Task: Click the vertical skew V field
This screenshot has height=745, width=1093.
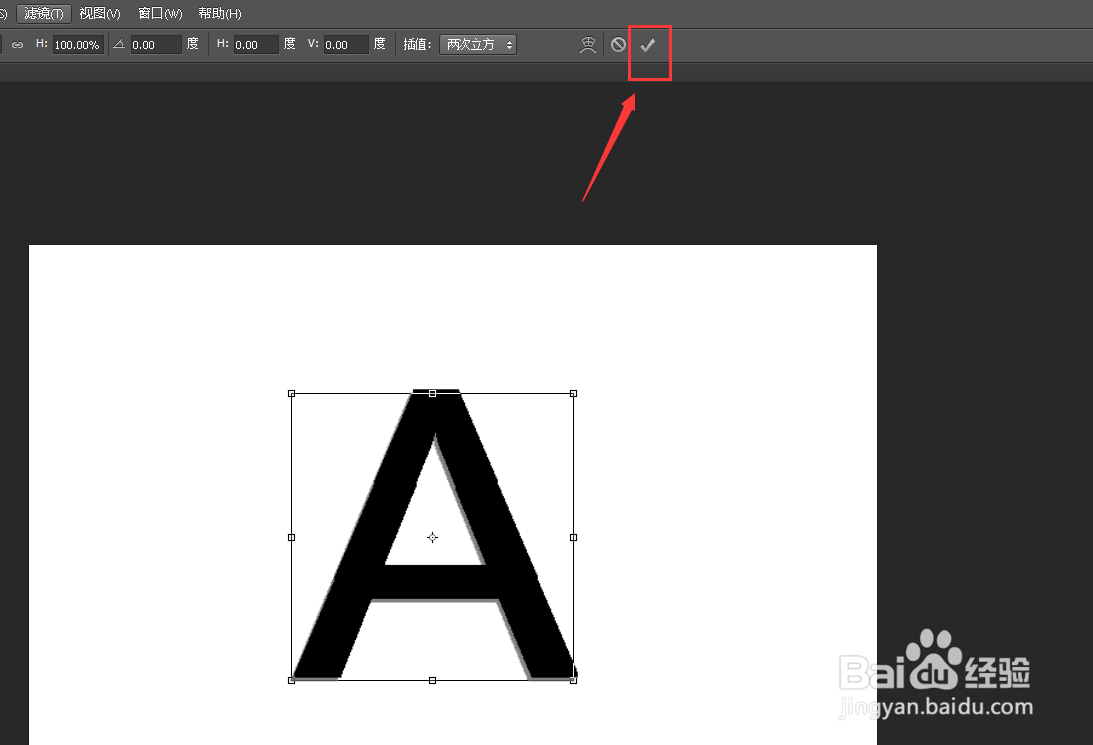Action: [x=345, y=44]
